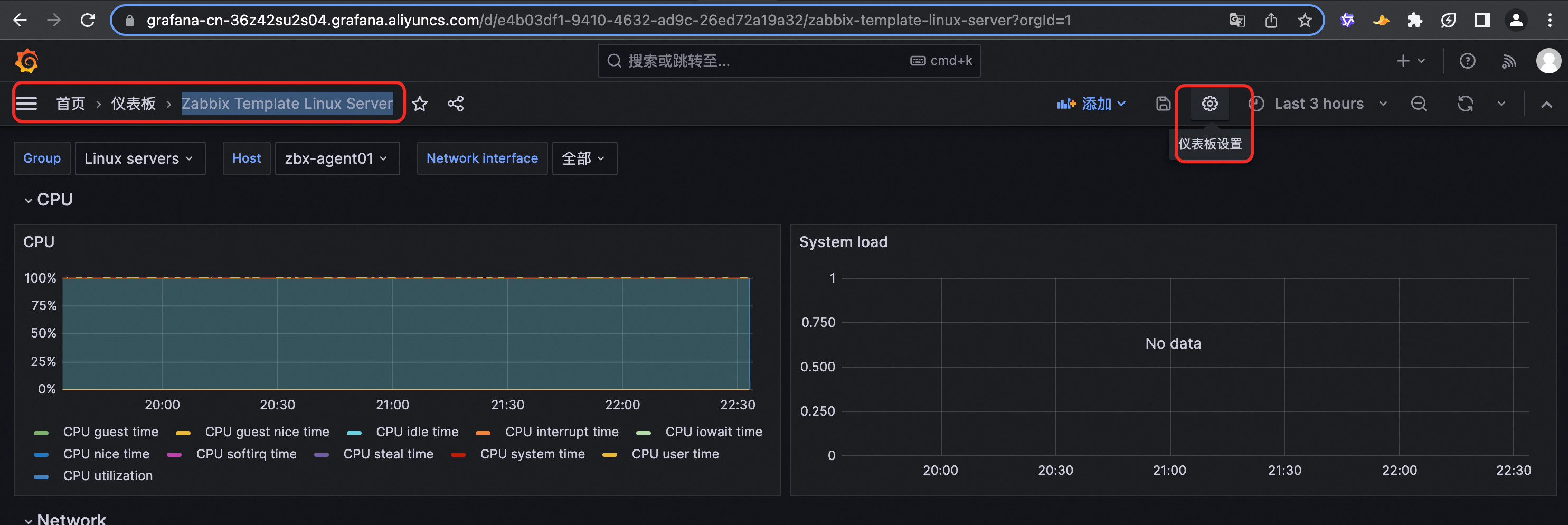Open the Last 3 hours time picker
The width and height of the screenshot is (1568, 525).
pyautogui.click(x=1318, y=104)
